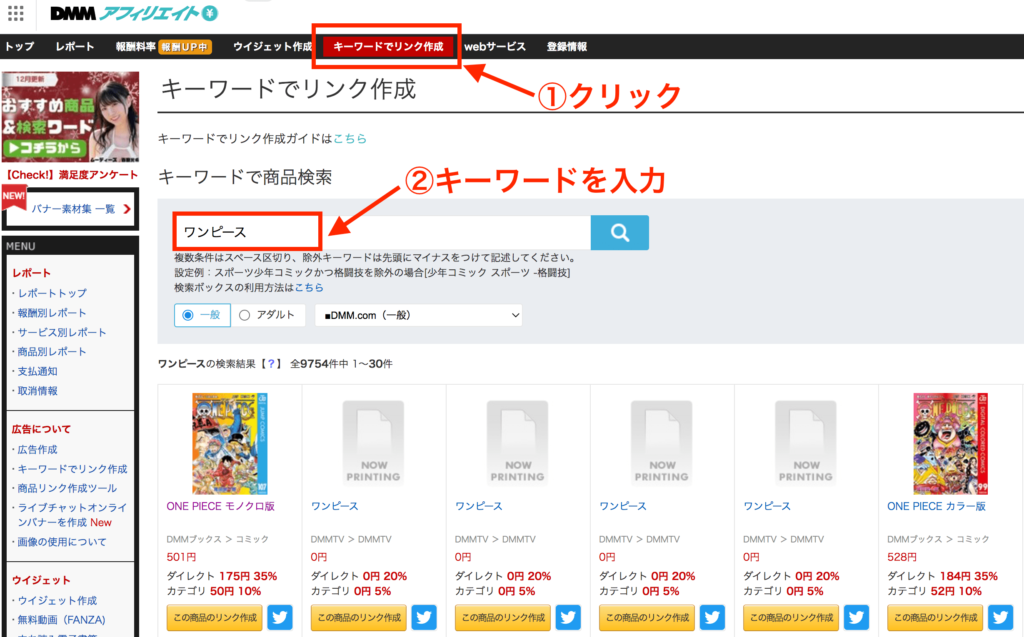
Task: Open キーワードでリンク作成 tab in navigation bar
Action: click(x=388, y=46)
